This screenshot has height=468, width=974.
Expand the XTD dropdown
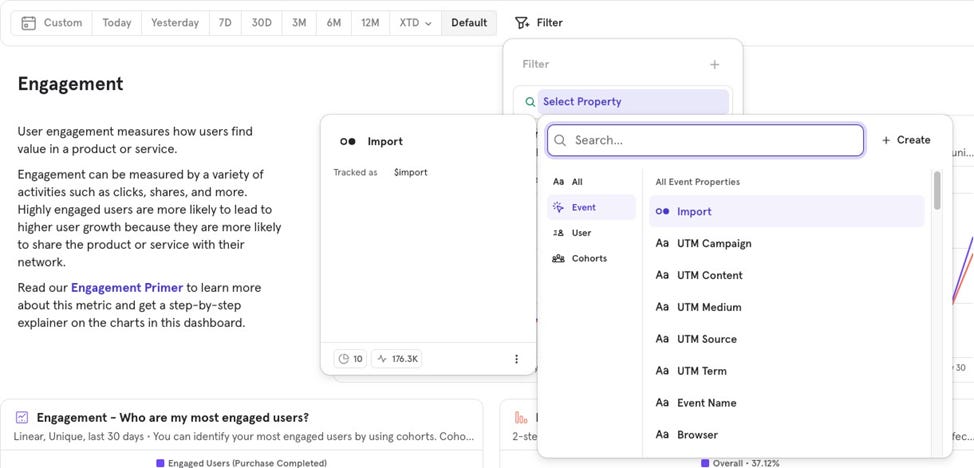(416, 23)
